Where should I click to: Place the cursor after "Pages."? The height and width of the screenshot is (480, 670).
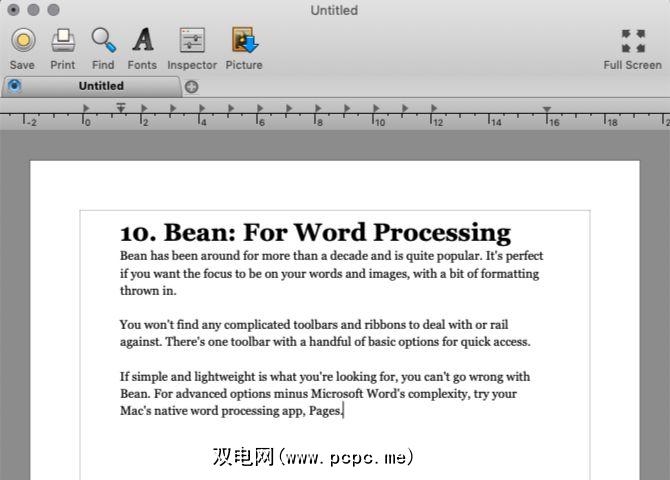point(343,411)
